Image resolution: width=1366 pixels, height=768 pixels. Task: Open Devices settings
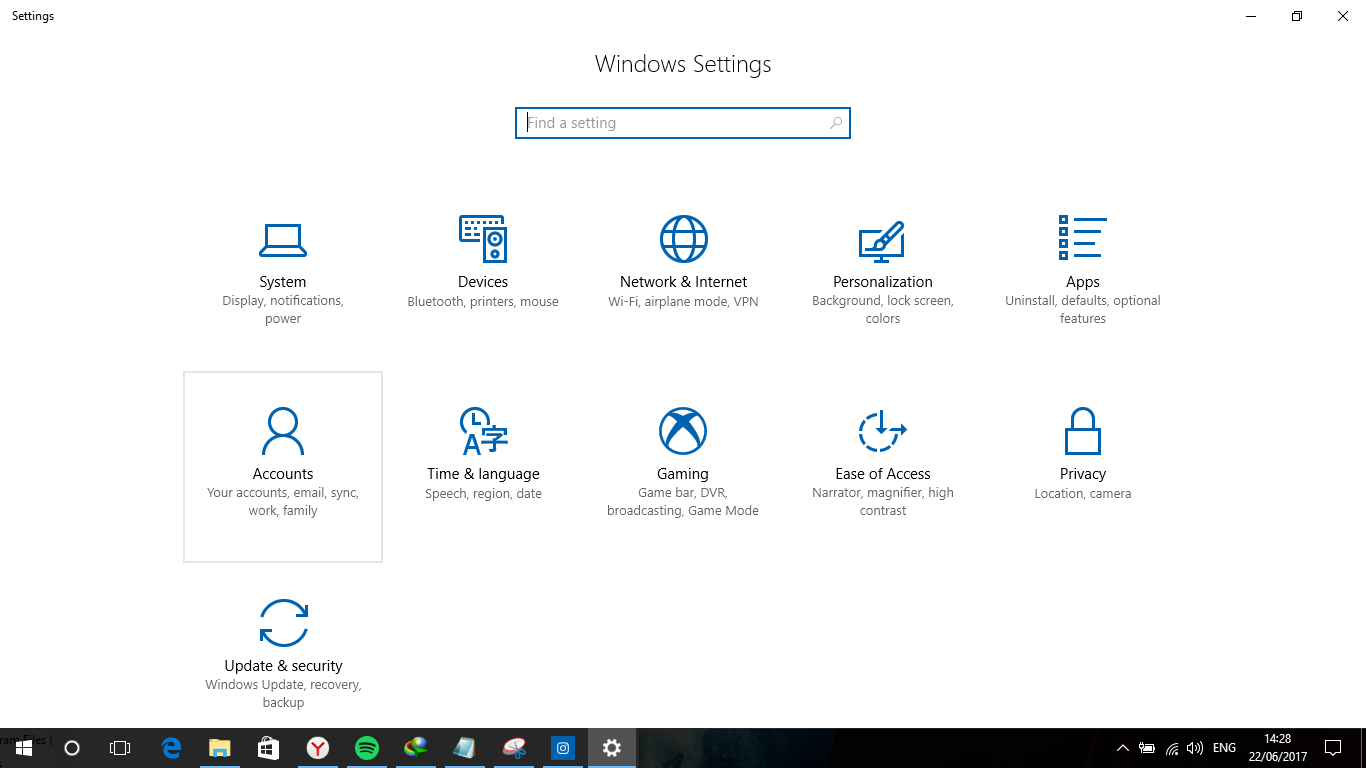click(483, 262)
